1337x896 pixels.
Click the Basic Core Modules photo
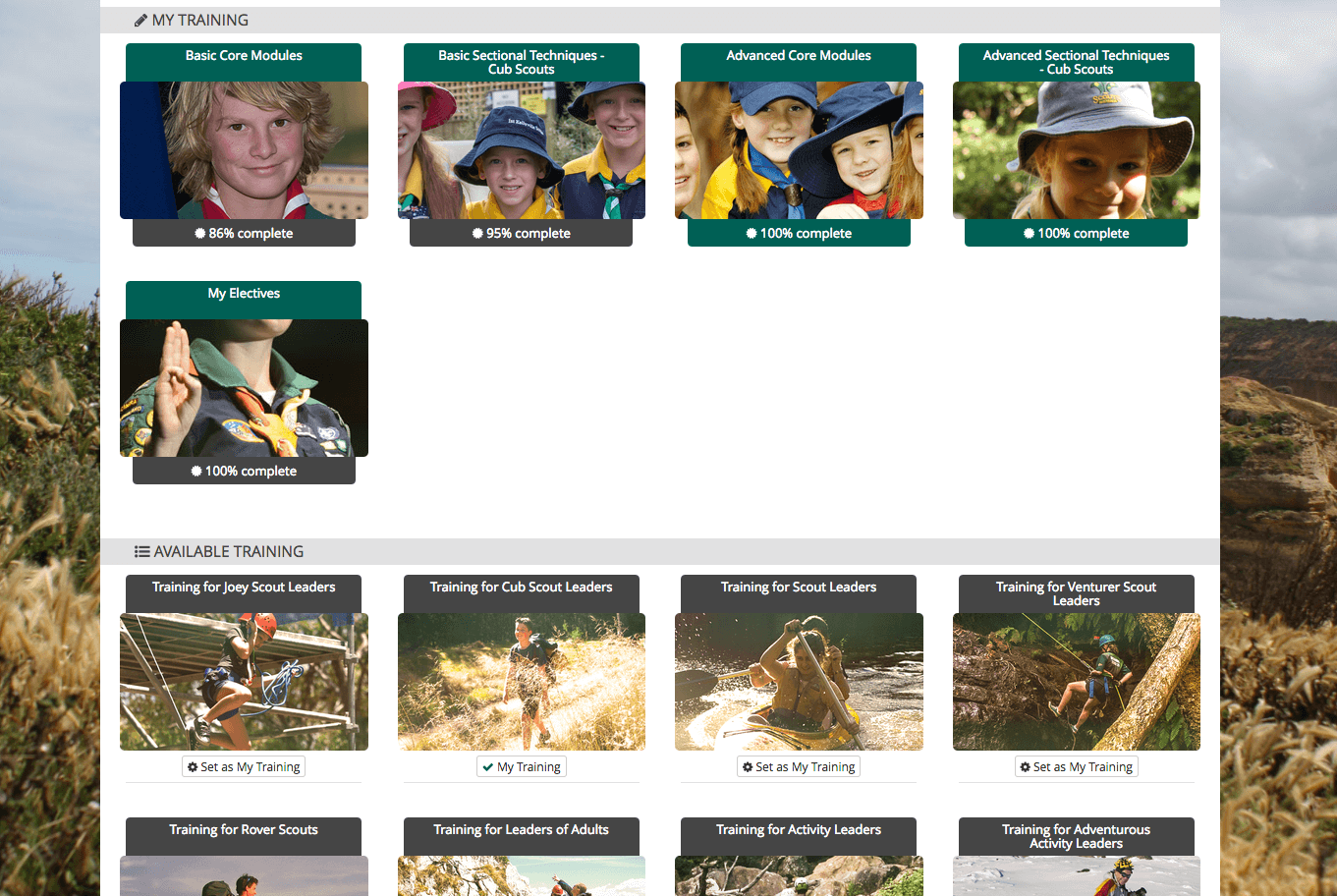tap(244, 150)
